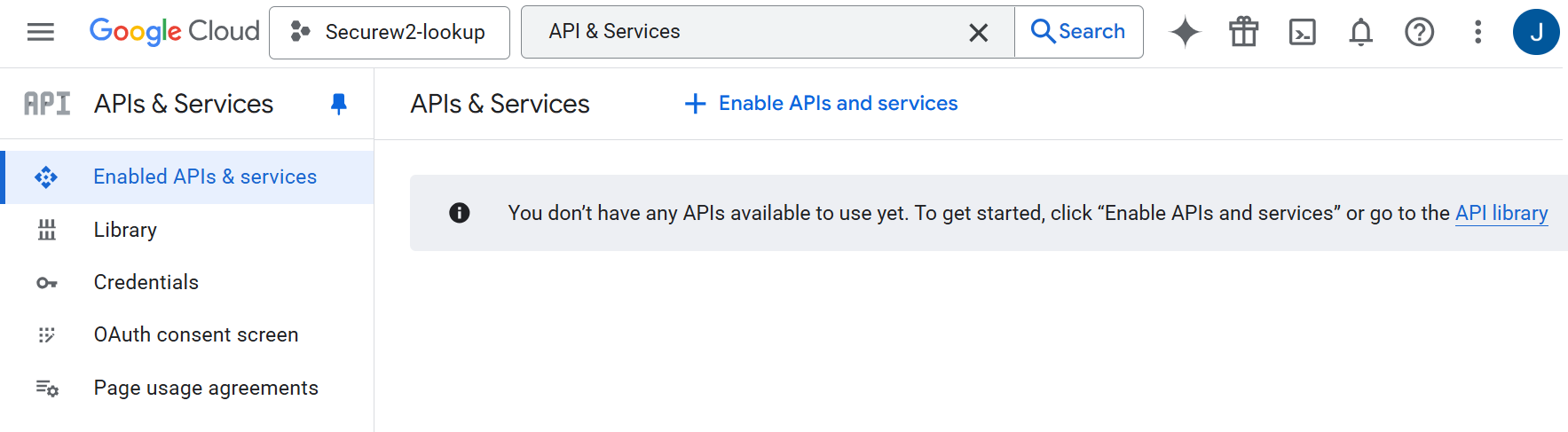1568x432 pixels.
Task: Follow the API library link
Action: [1501, 213]
